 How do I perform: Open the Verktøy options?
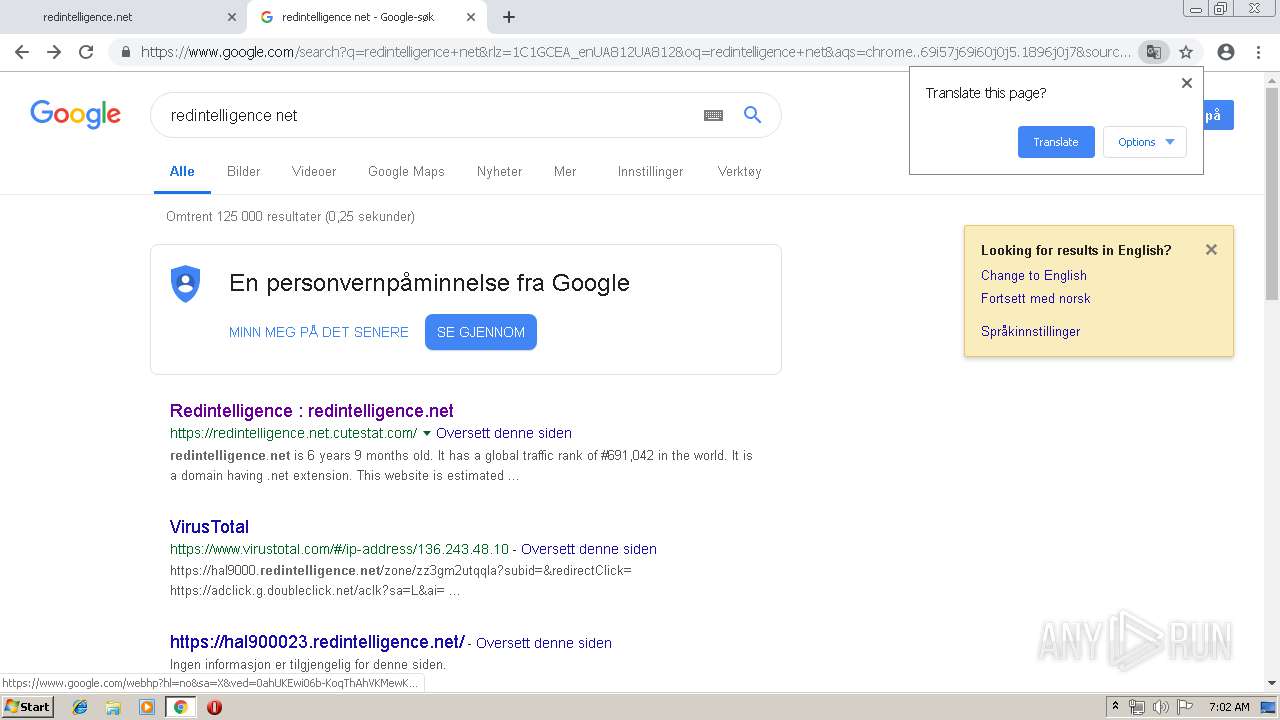(x=740, y=171)
